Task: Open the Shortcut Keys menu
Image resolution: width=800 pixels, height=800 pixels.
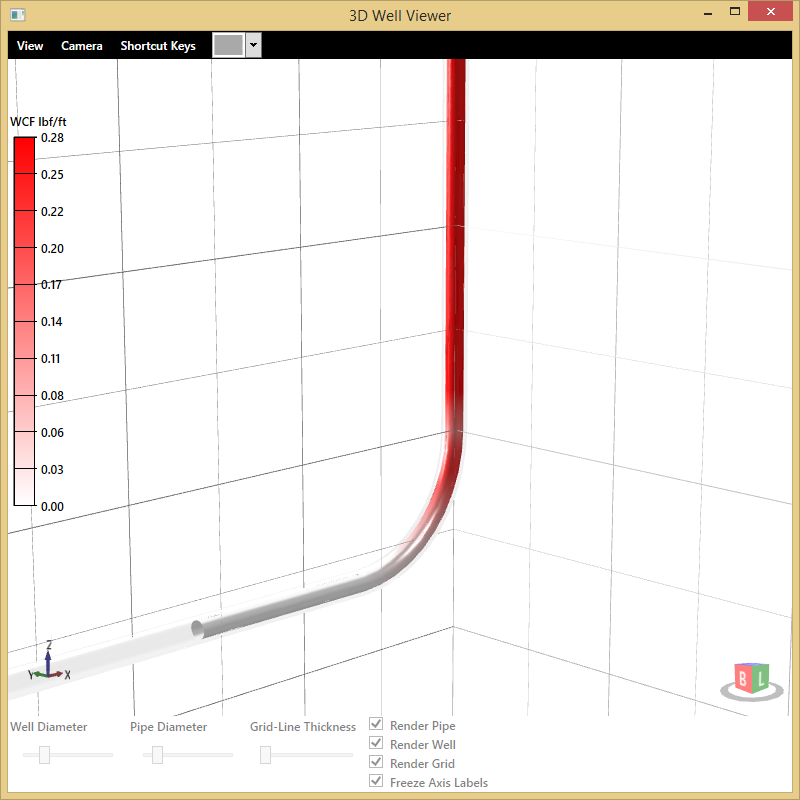Action: [x=158, y=46]
